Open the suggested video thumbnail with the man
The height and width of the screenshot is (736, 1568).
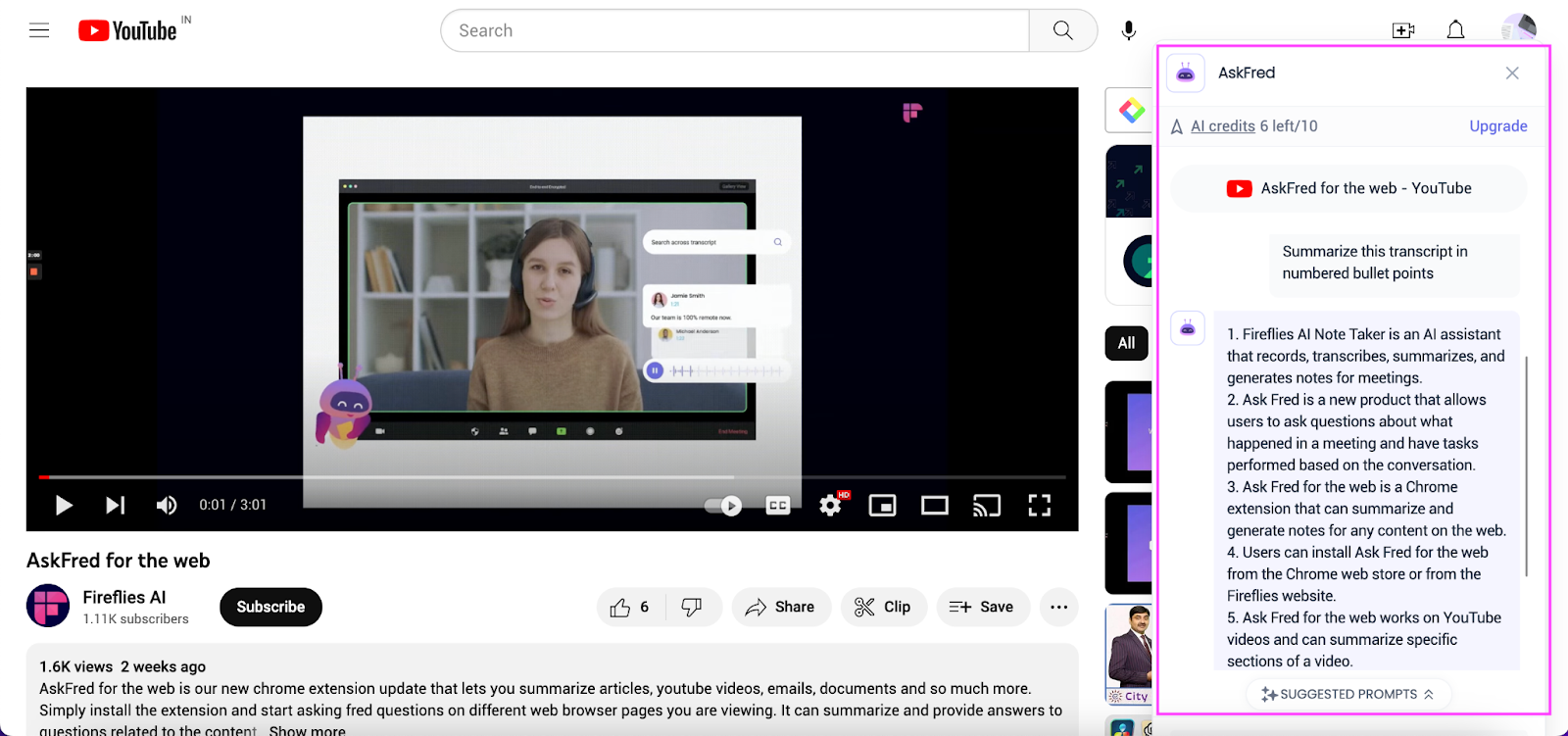click(x=1129, y=654)
